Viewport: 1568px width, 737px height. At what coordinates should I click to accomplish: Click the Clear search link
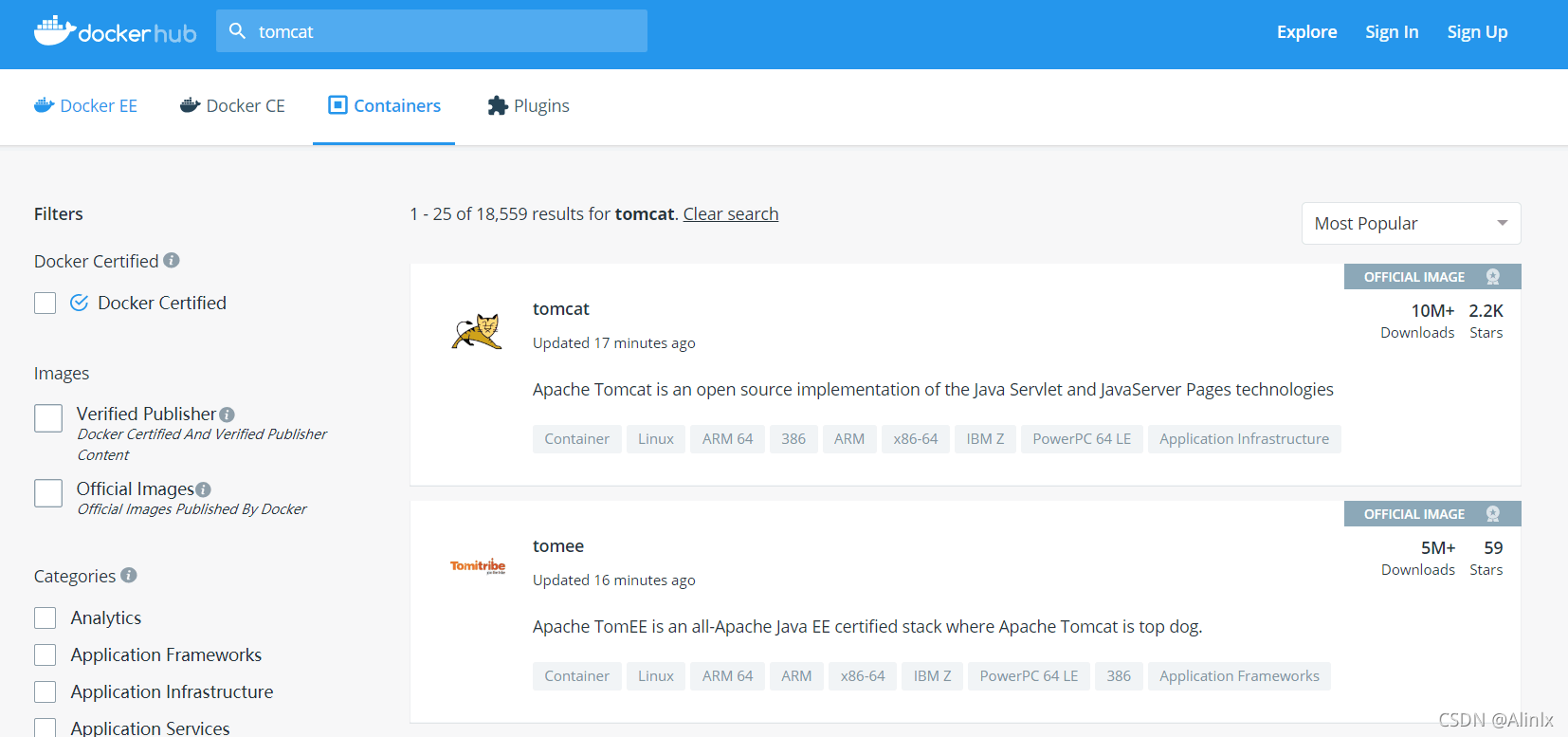(x=731, y=213)
